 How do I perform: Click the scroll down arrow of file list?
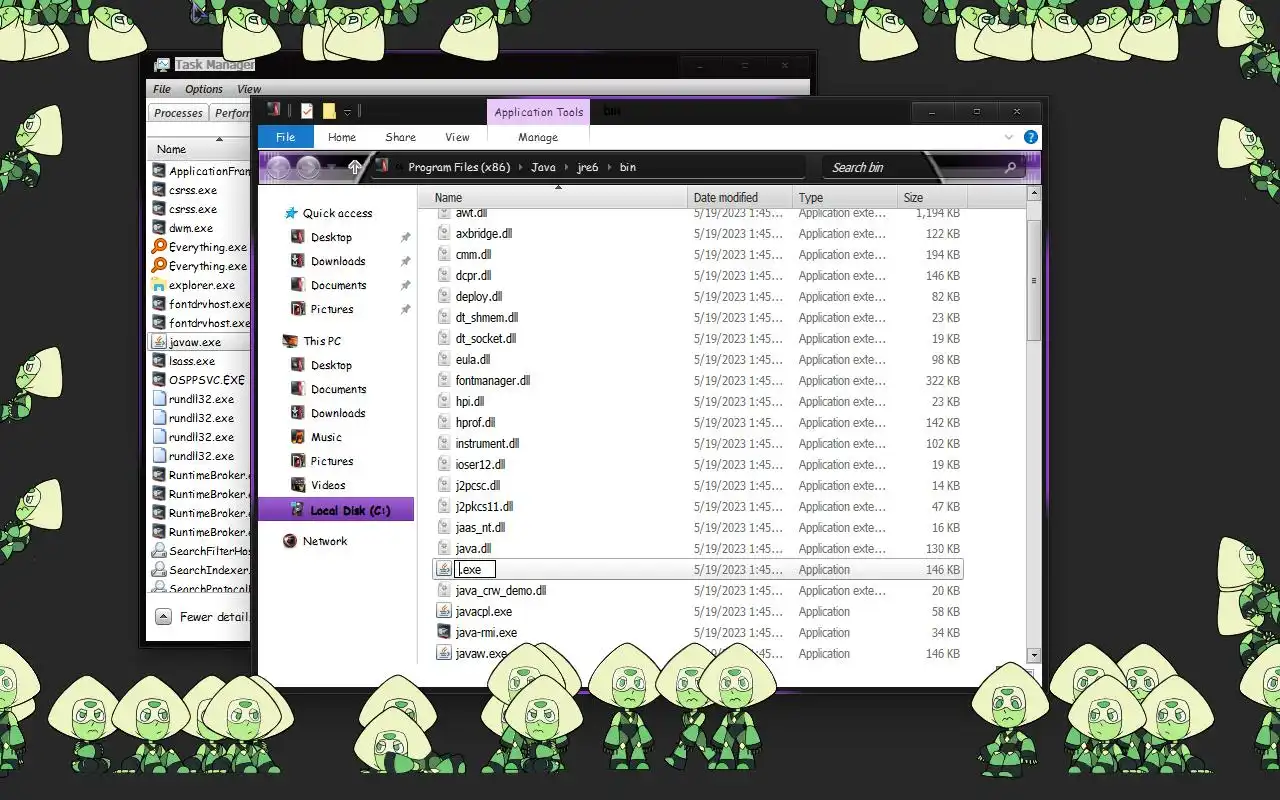click(1034, 654)
